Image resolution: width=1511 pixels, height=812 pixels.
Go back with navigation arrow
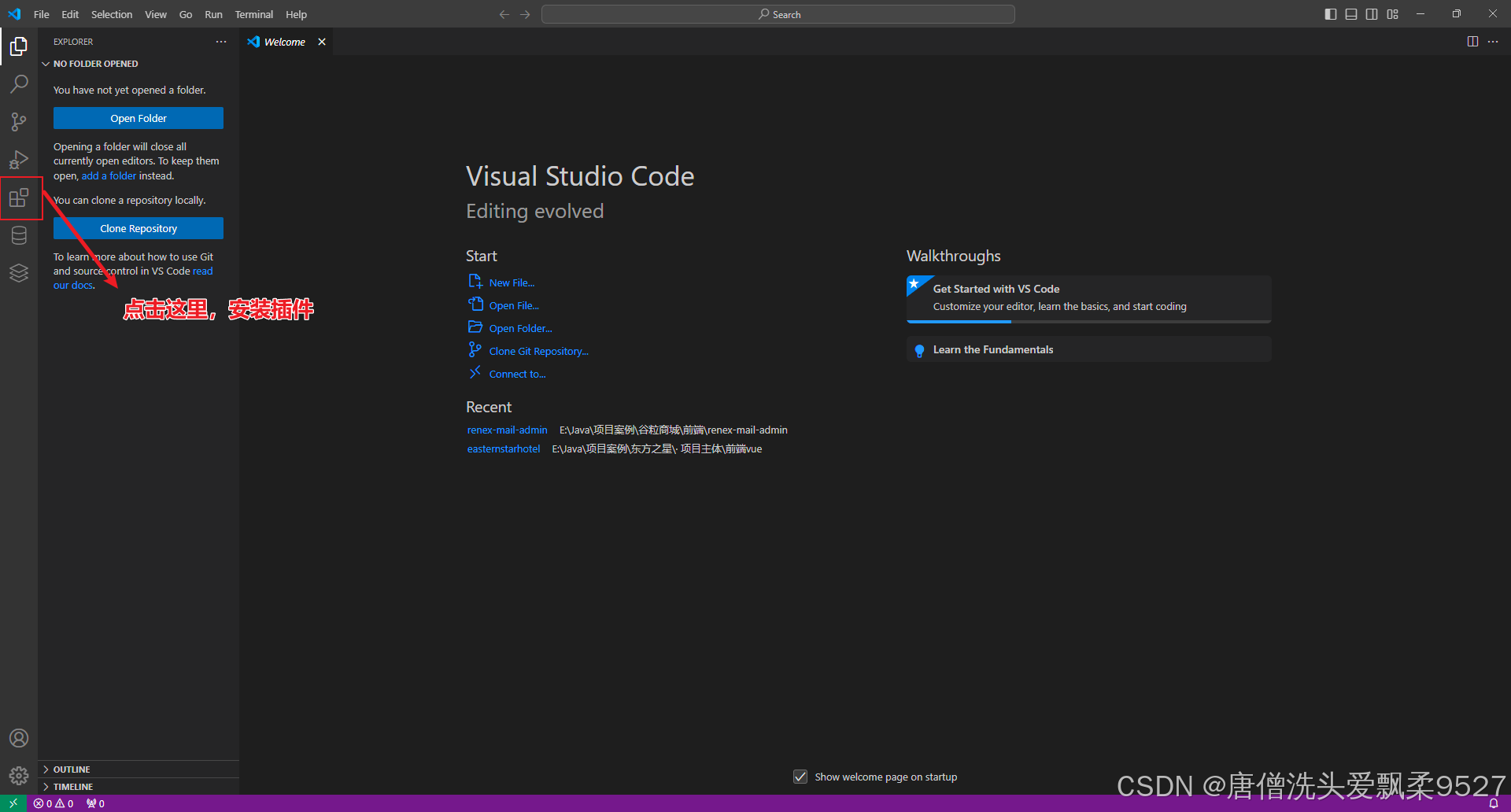[x=504, y=14]
